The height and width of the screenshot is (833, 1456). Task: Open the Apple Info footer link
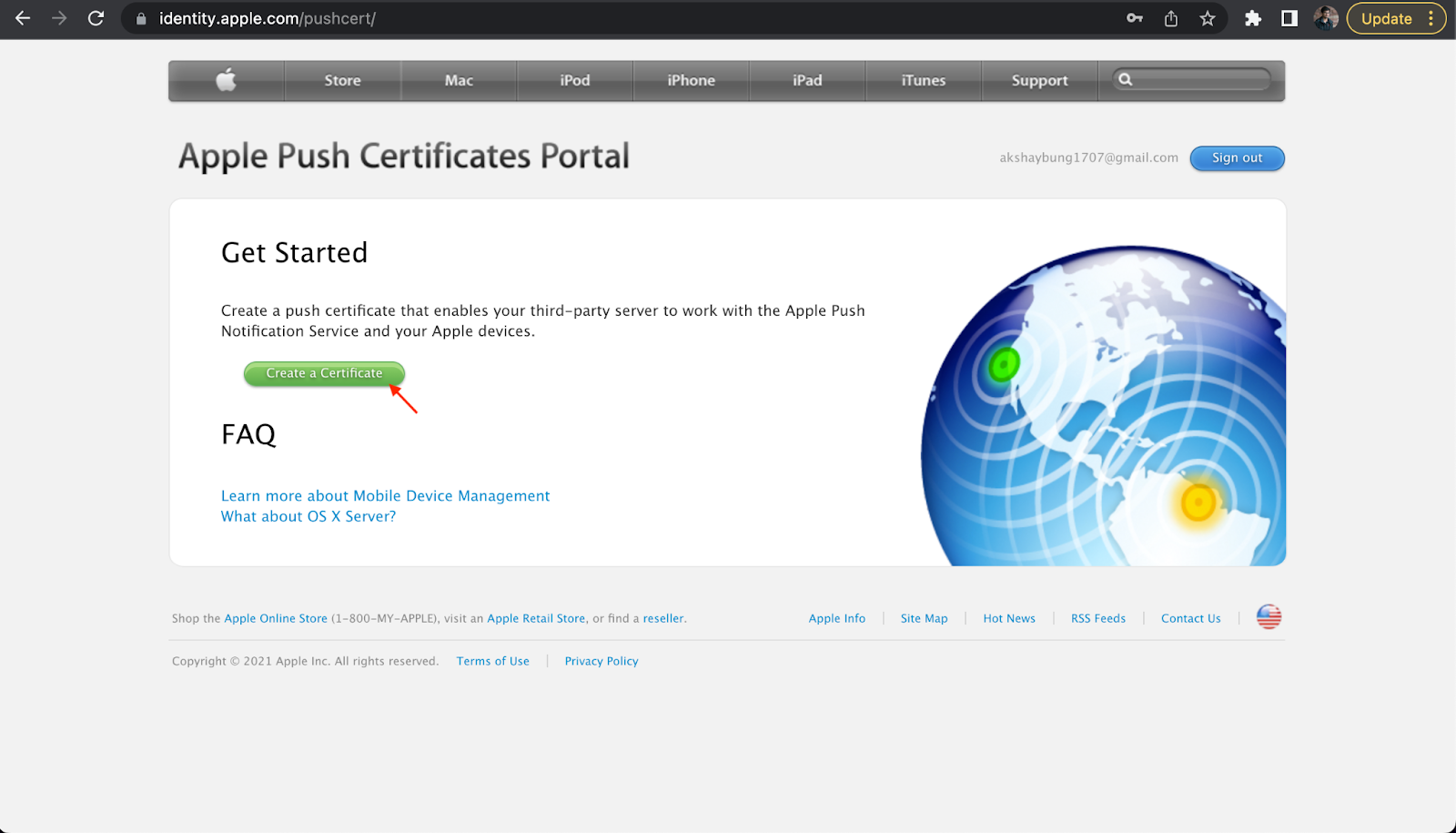[837, 618]
